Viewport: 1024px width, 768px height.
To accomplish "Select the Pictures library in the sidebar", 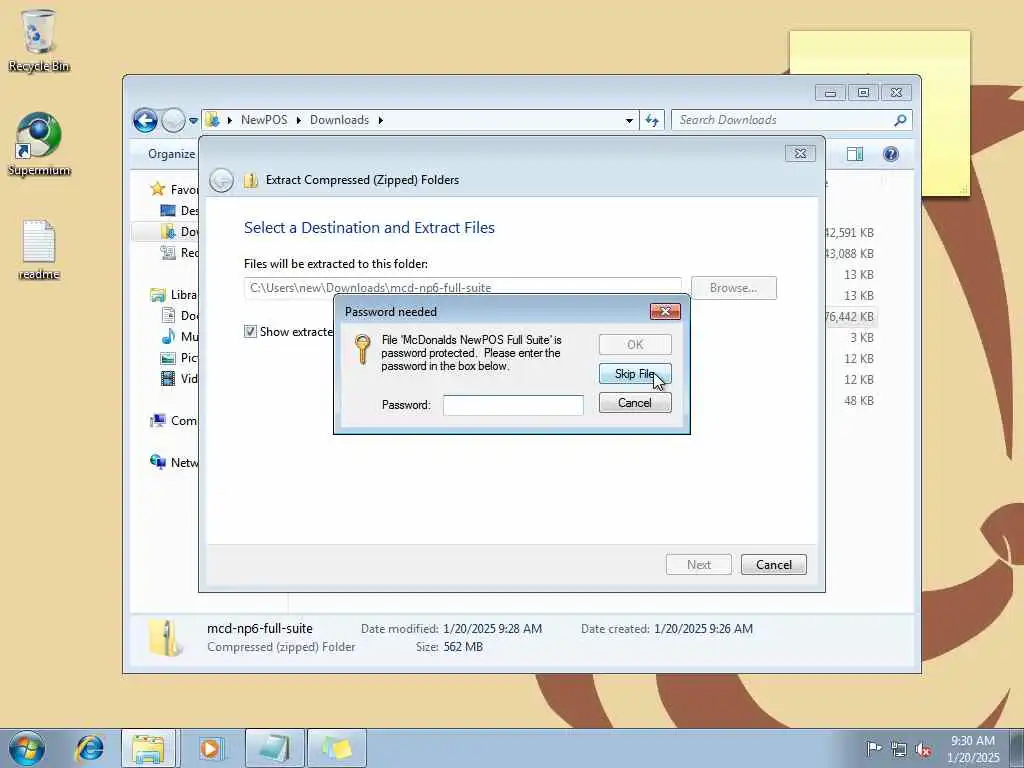I will click(180, 357).
